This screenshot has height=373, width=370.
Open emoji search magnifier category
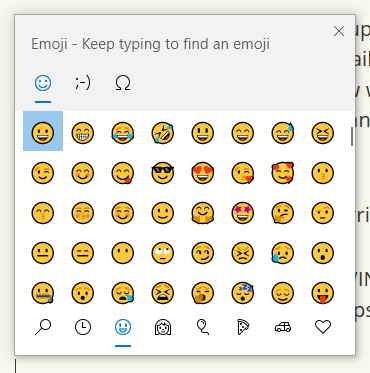(43, 327)
